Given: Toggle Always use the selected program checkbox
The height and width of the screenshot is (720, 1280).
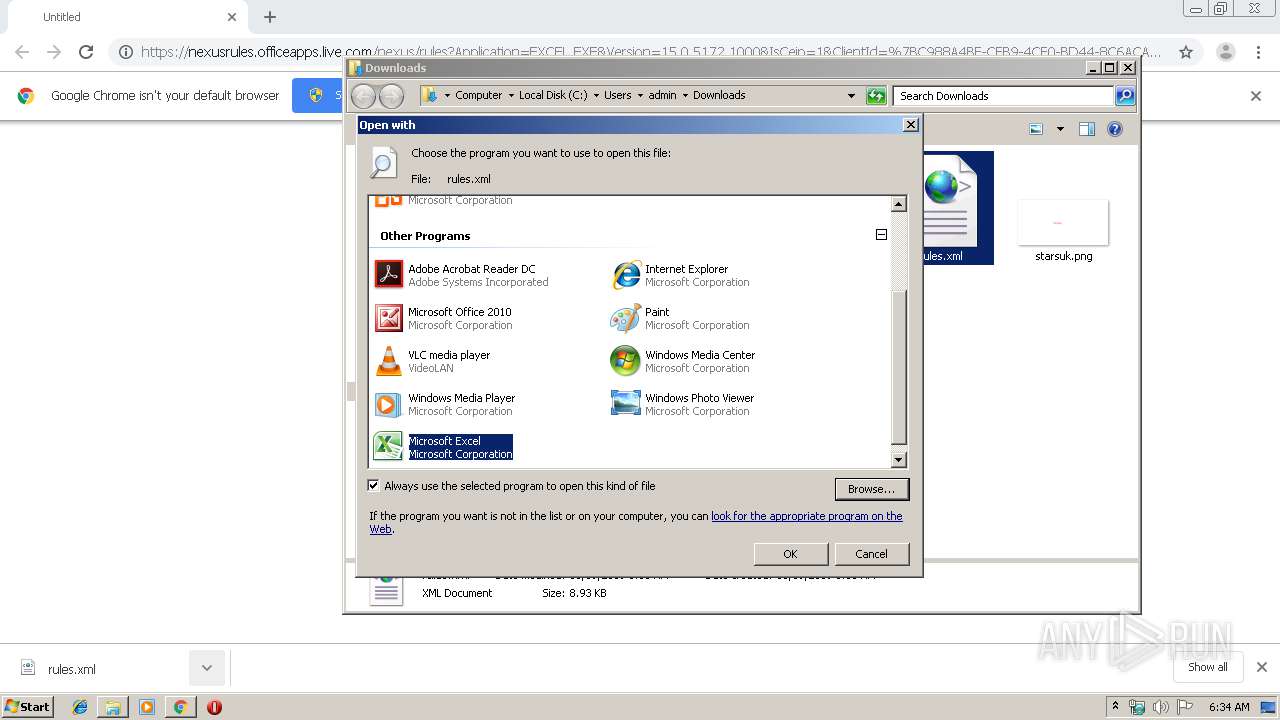Looking at the screenshot, I should (x=374, y=486).
